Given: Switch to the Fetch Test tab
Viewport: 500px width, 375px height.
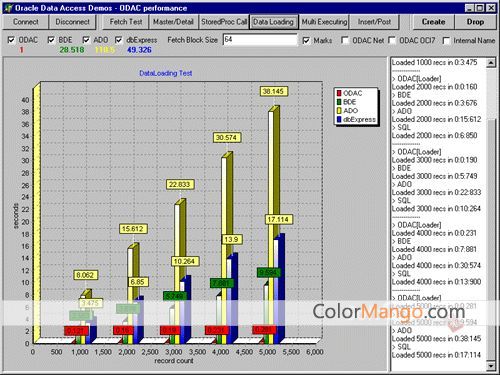Looking at the screenshot, I should [126, 22].
